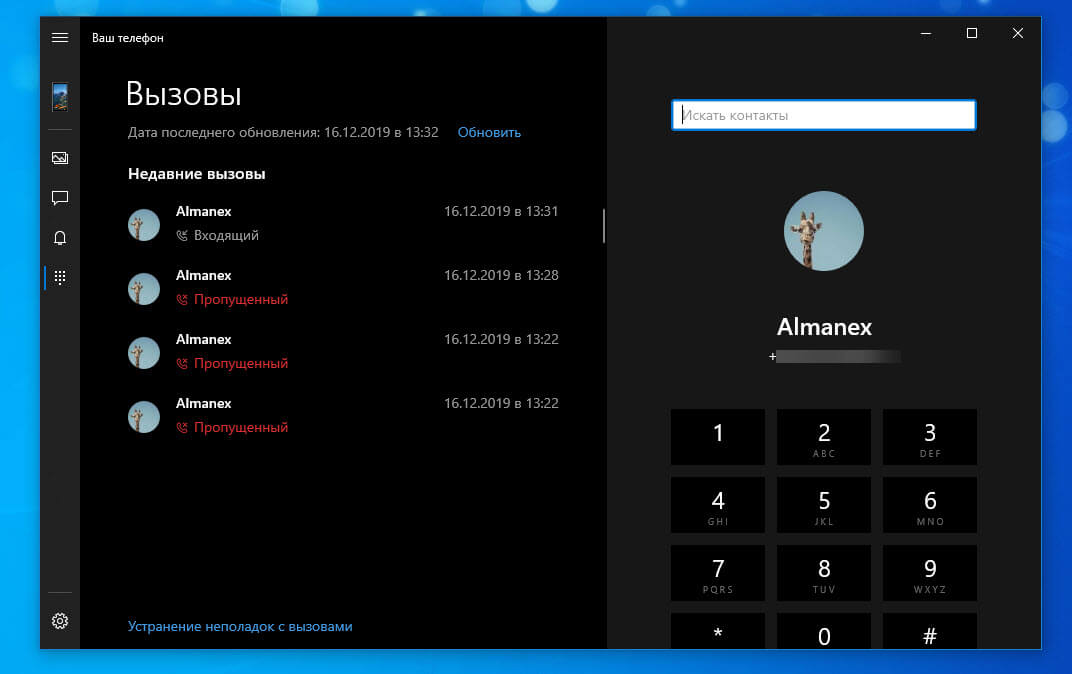Open the Calls dialpad sidebar icon
Viewport: 1072px width, 674px height.
coord(60,278)
